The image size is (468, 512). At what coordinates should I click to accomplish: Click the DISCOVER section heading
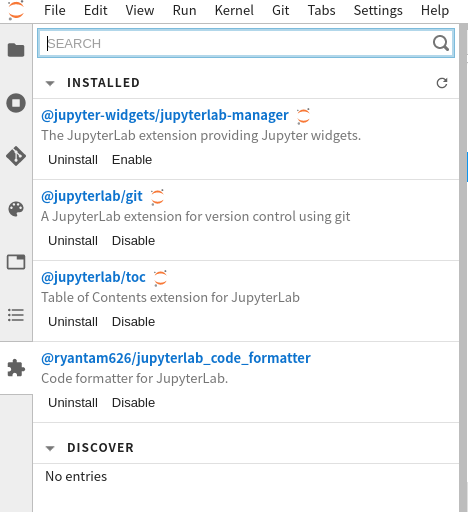tap(100, 448)
